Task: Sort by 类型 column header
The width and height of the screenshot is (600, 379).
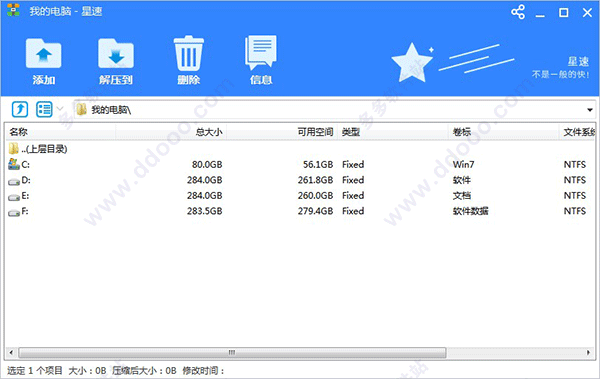Action: (x=393, y=132)
